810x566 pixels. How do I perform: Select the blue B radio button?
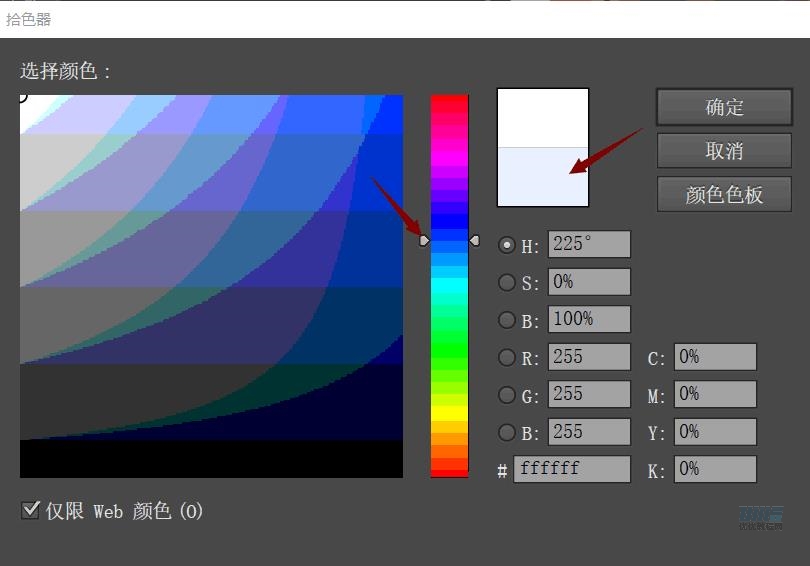point(507,432)
